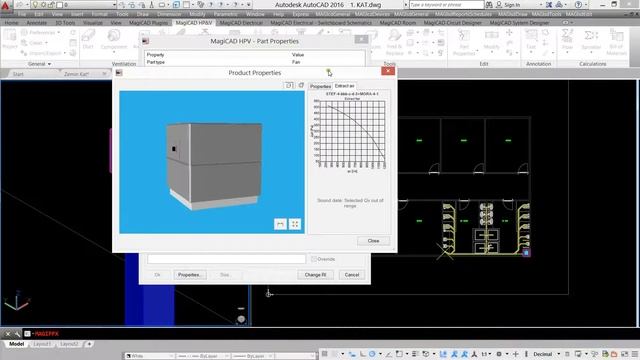Click the Properties... button in Part Properties
The width and height of the screenshot is (640, 360).
[x=189, y=275]
